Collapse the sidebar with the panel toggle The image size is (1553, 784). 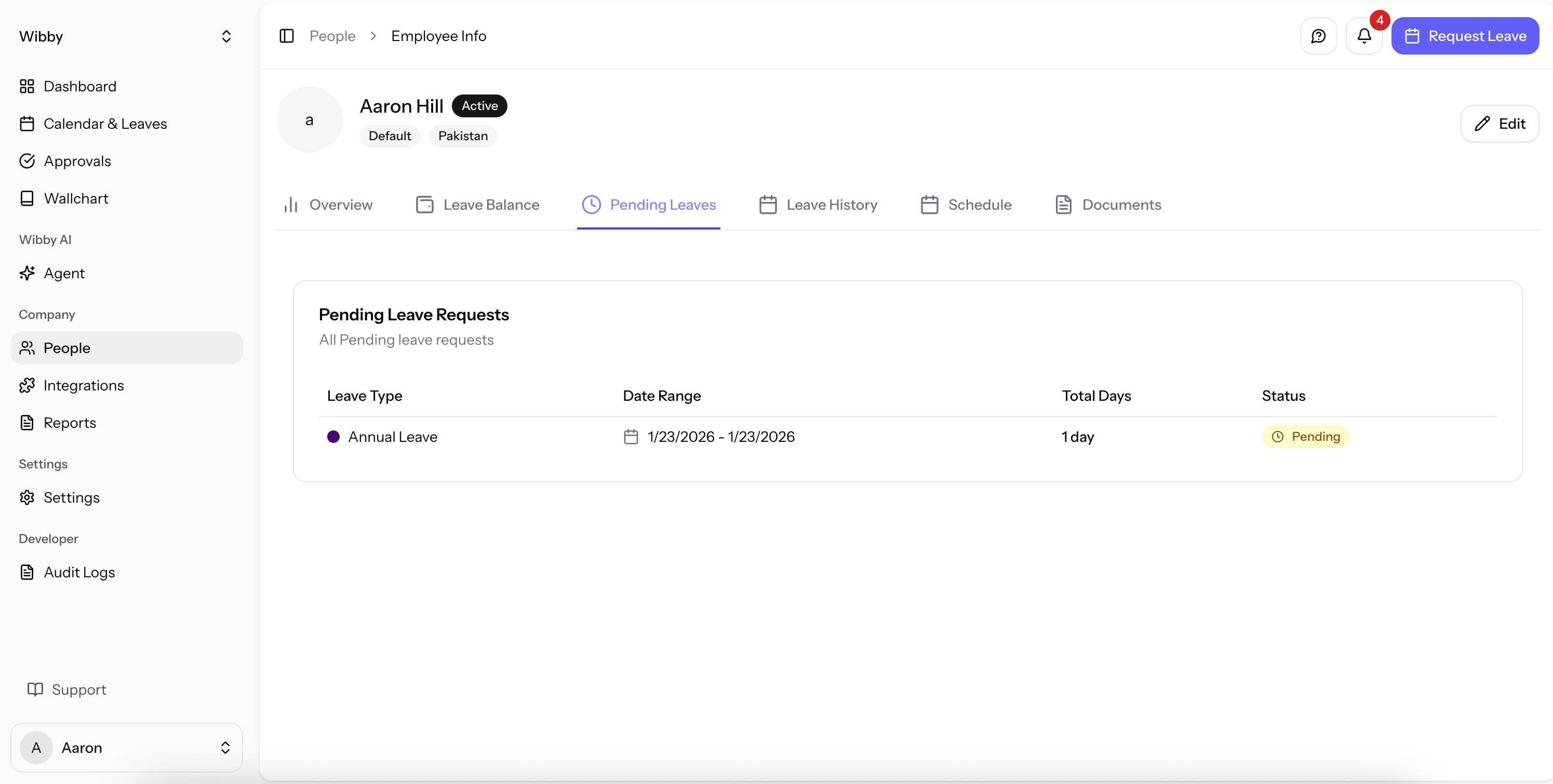pyautogui.click(x=286, y=35)
